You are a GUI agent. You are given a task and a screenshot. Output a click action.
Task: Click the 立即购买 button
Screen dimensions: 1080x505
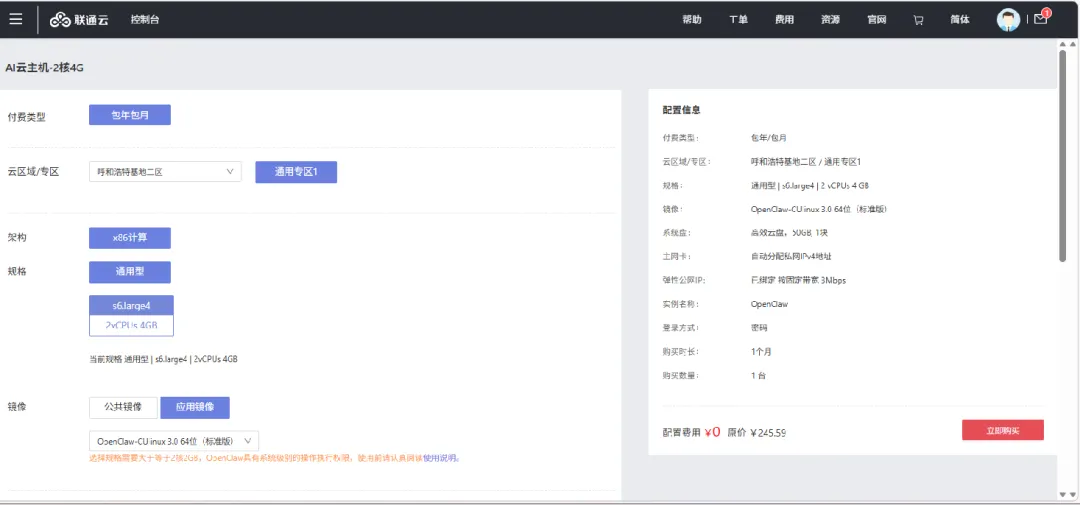(x=1003, y=431)
